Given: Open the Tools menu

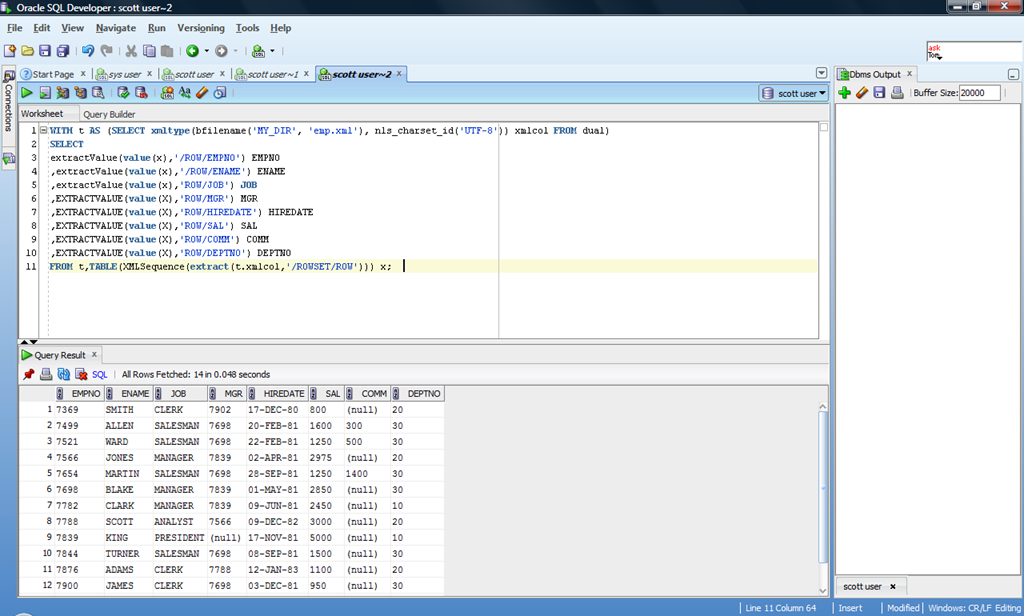Looking at the screenshot, I should (x=247, y=28).
